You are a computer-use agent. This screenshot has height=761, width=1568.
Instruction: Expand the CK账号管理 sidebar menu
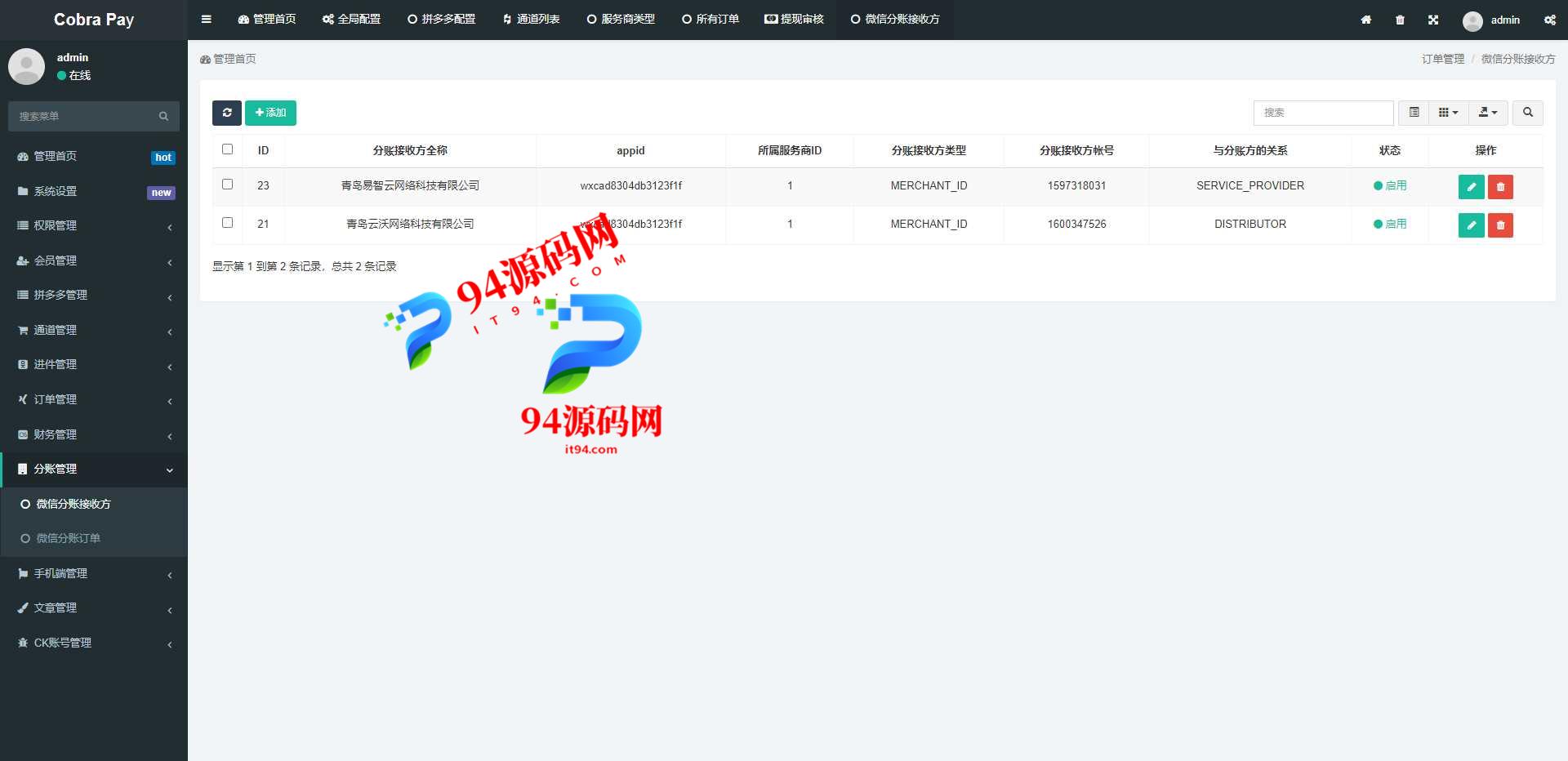click(x=94, y=643)
